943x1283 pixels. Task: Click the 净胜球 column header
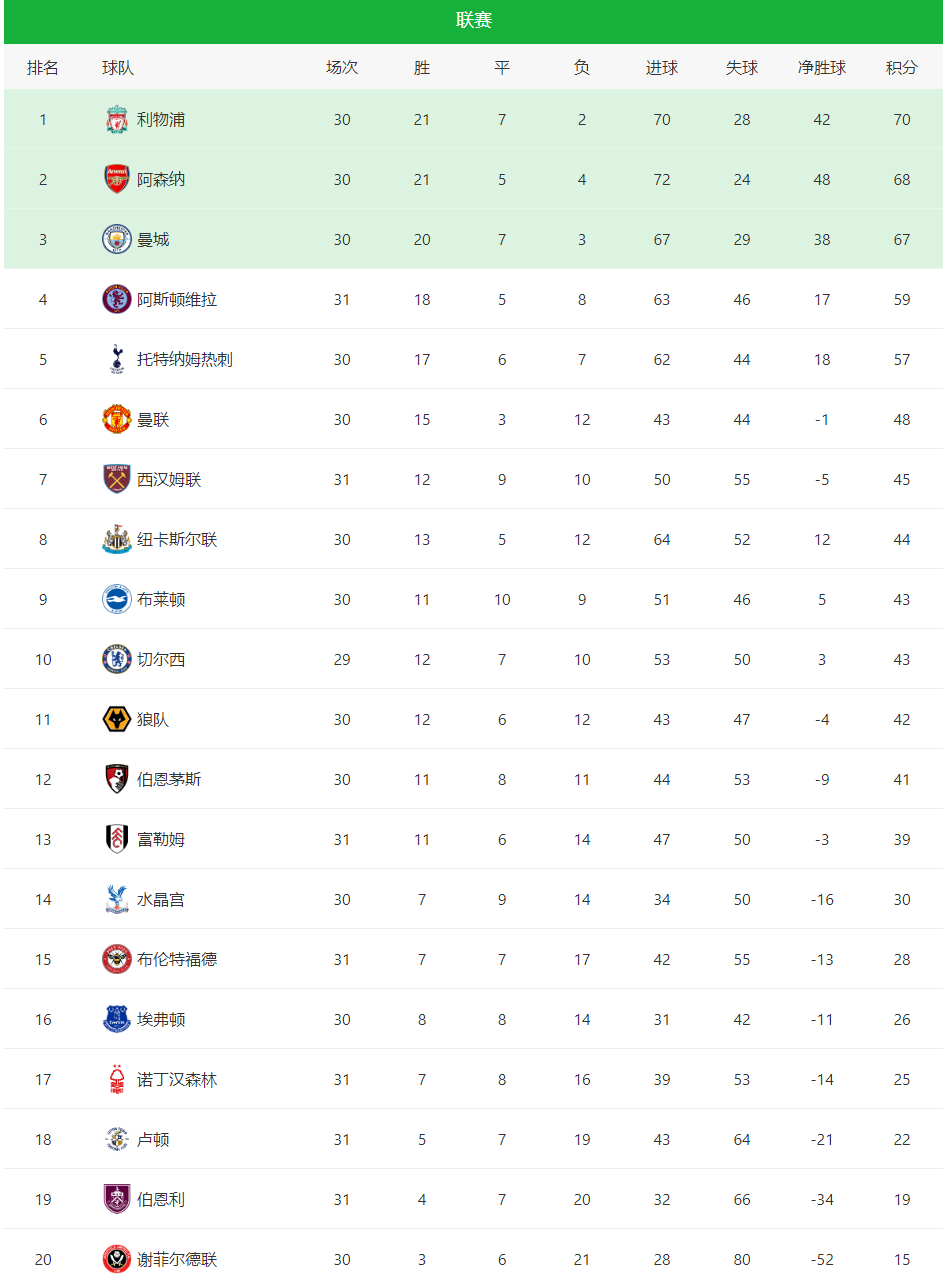pyautogui.click(x=821, y=68)
